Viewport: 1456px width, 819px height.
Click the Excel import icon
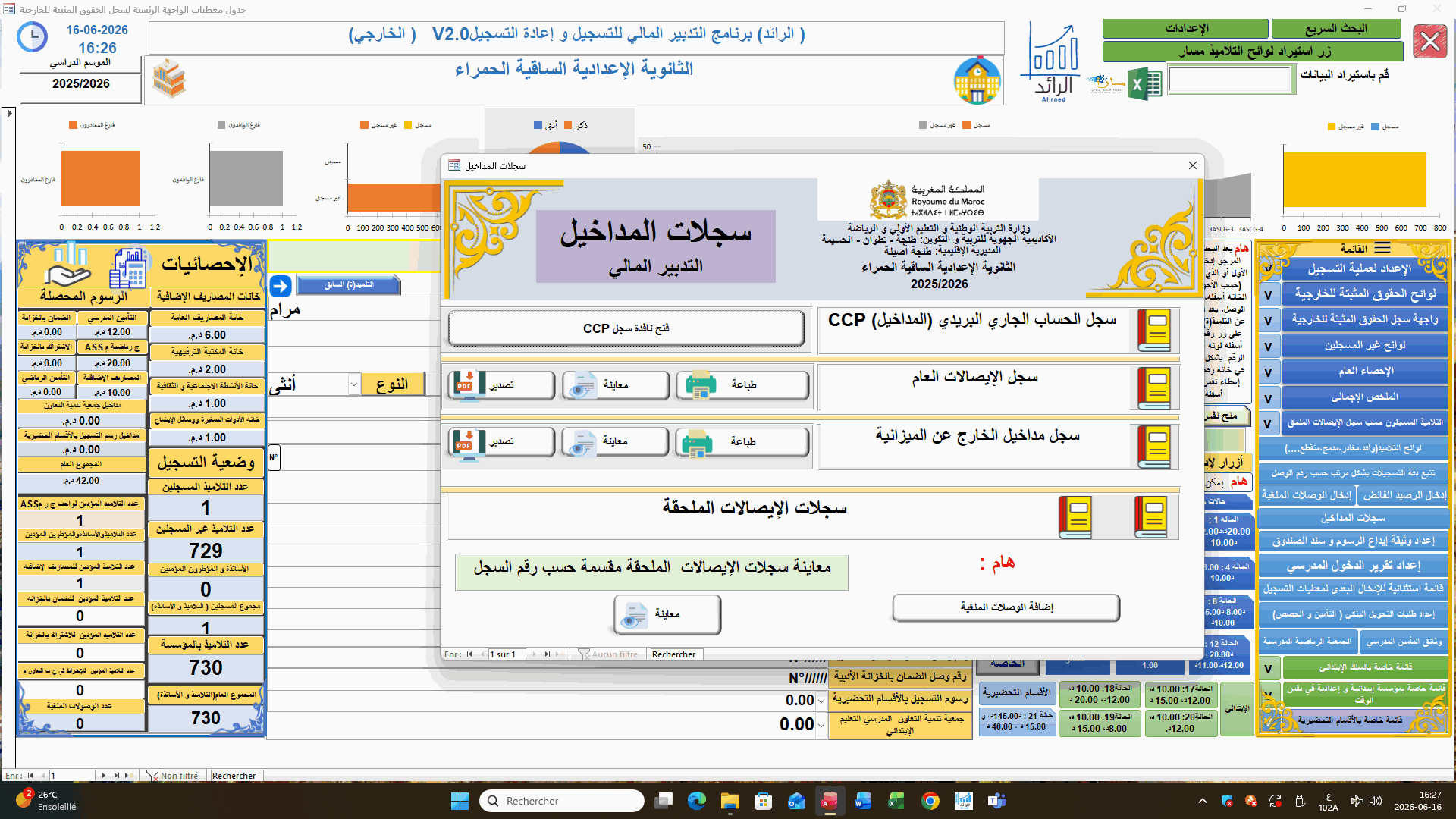coord(1145,84)
